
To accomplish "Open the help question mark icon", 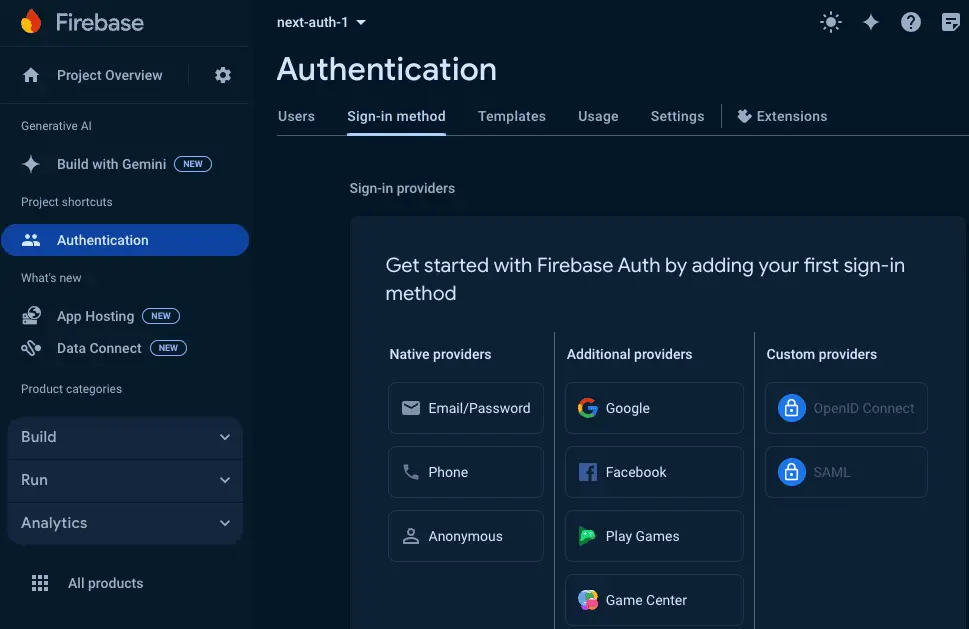I will (x=910, y=23).
